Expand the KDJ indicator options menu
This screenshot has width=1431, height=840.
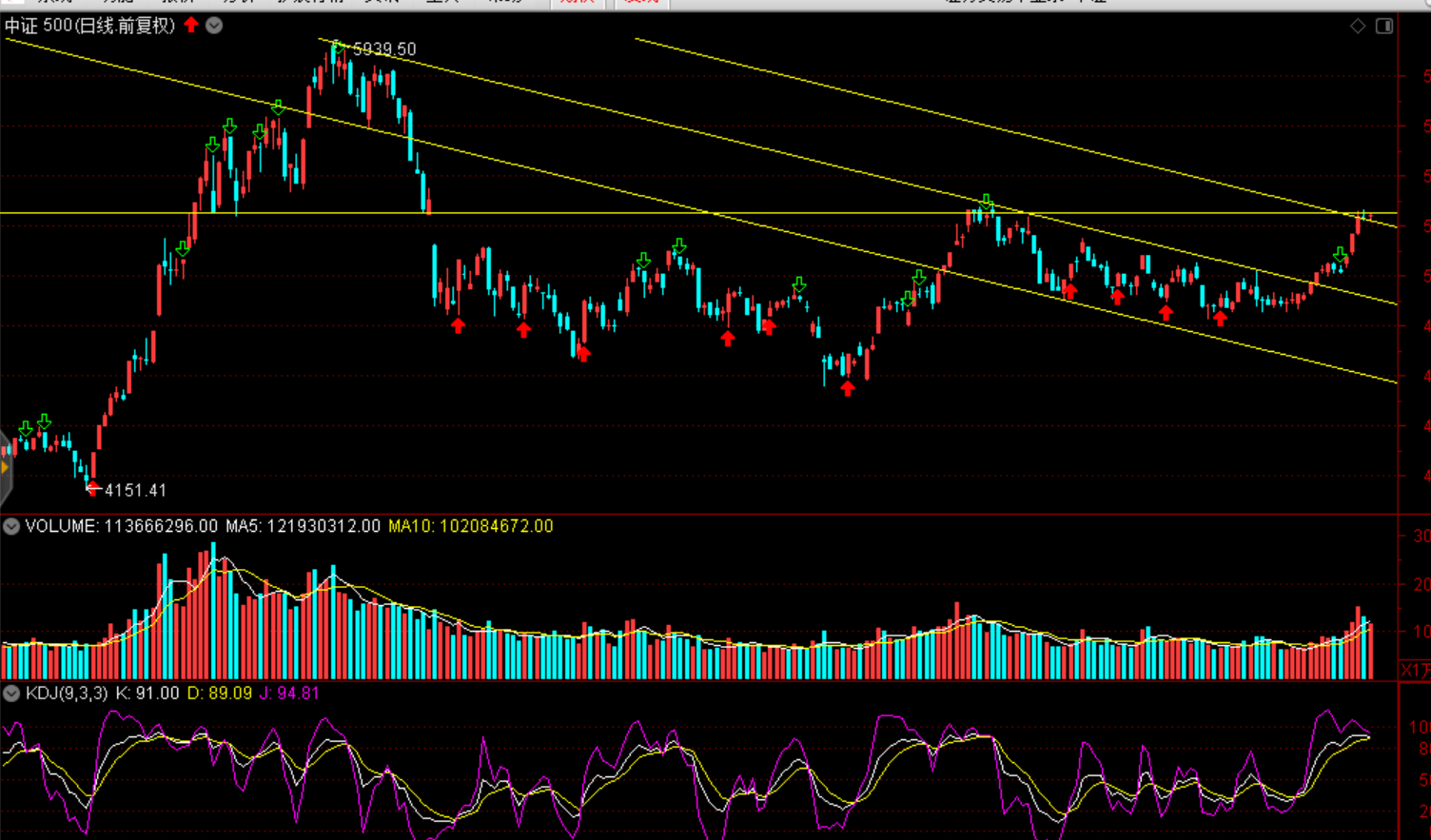(x=11, y=693)
